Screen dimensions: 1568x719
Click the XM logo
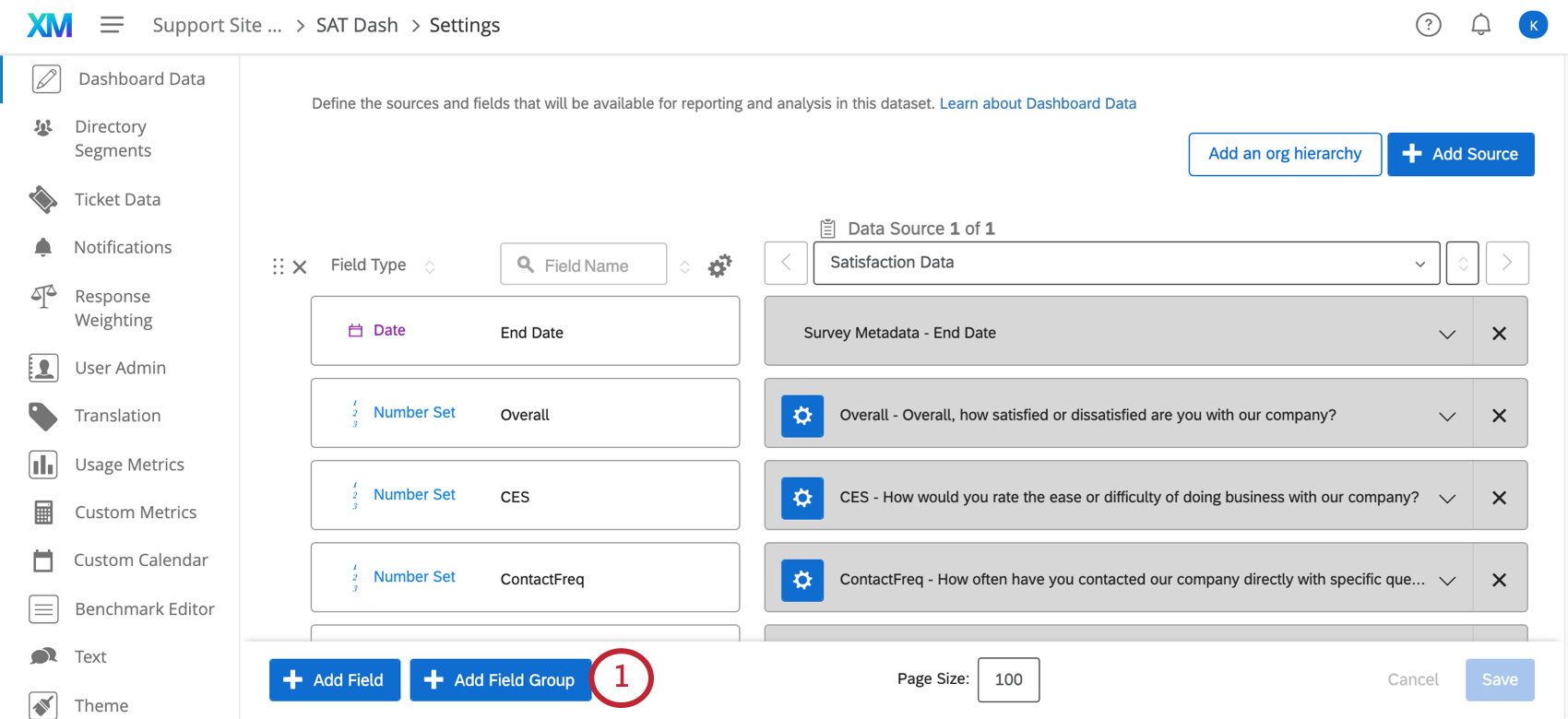point(50,25)
